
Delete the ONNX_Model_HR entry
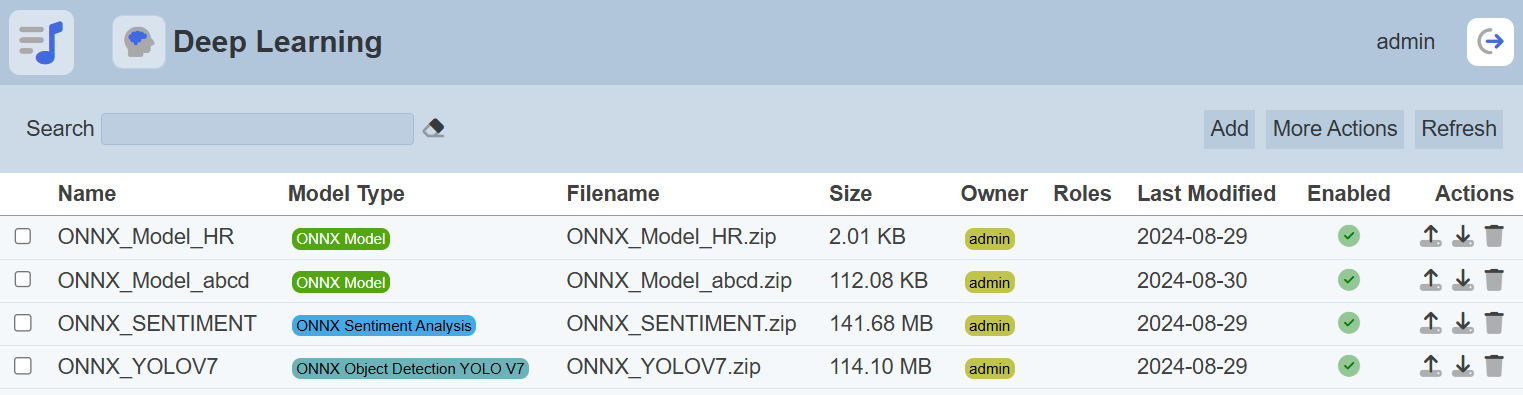[1494, 236]
